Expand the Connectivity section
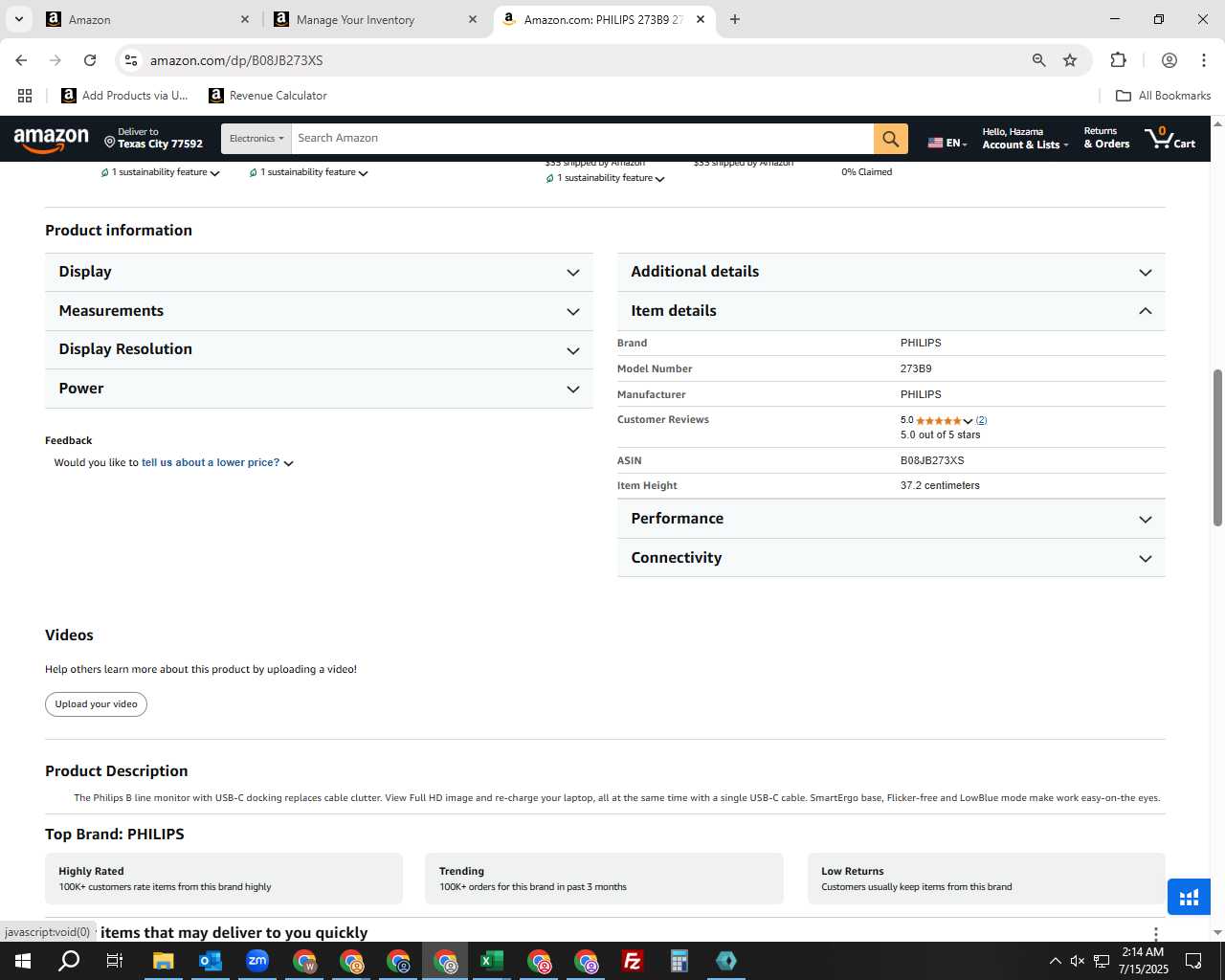The width and height of the screenshot is (1225, 980). (891, 558)
